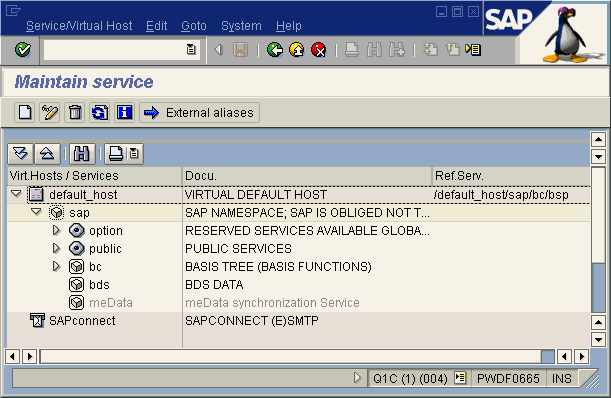Viewport: 611px width, 398px height.
Task: Toggle the INS insert mode indicator
Action: [562, 379]
